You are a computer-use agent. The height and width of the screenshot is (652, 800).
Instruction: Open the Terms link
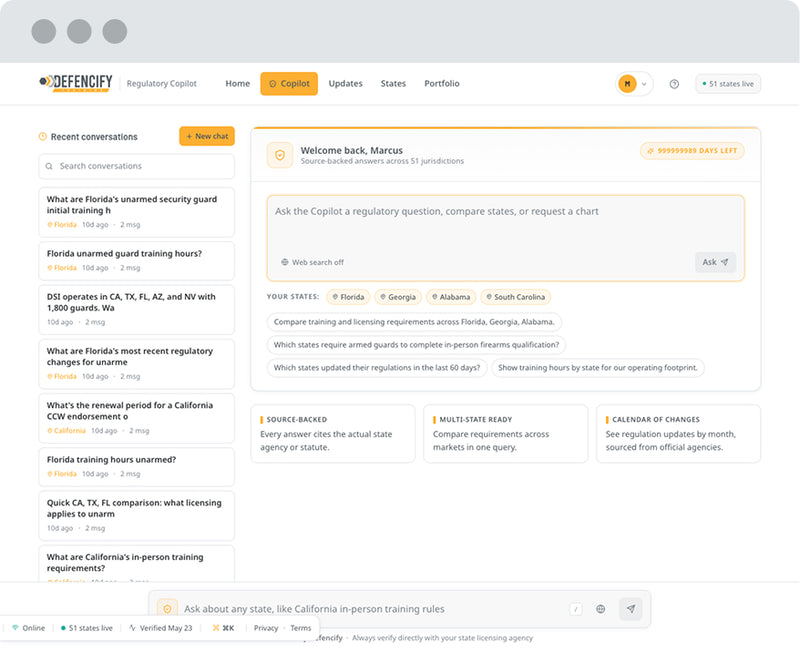[x=301, y=628]
